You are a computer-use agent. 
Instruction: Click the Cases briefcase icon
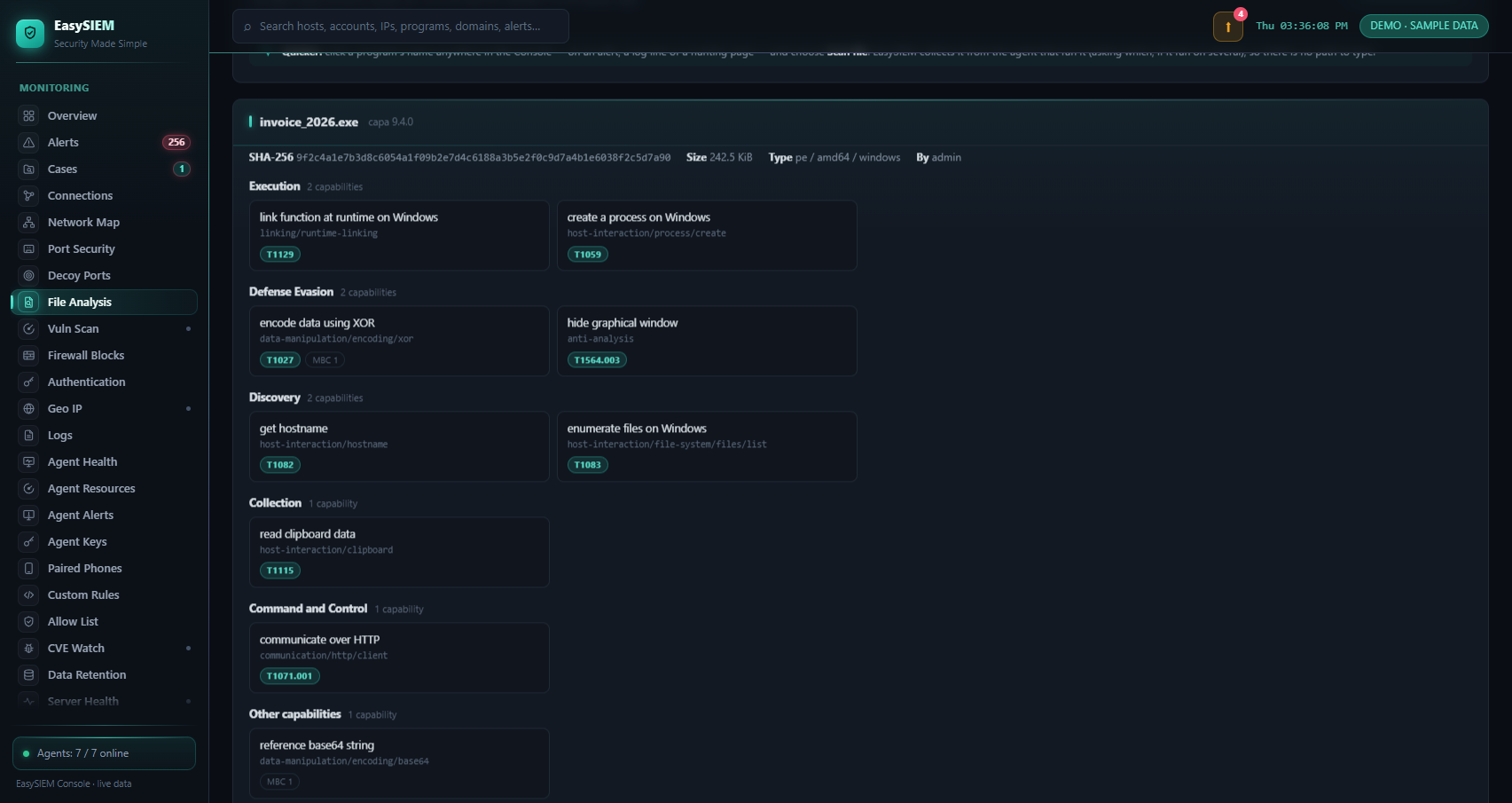29,169
